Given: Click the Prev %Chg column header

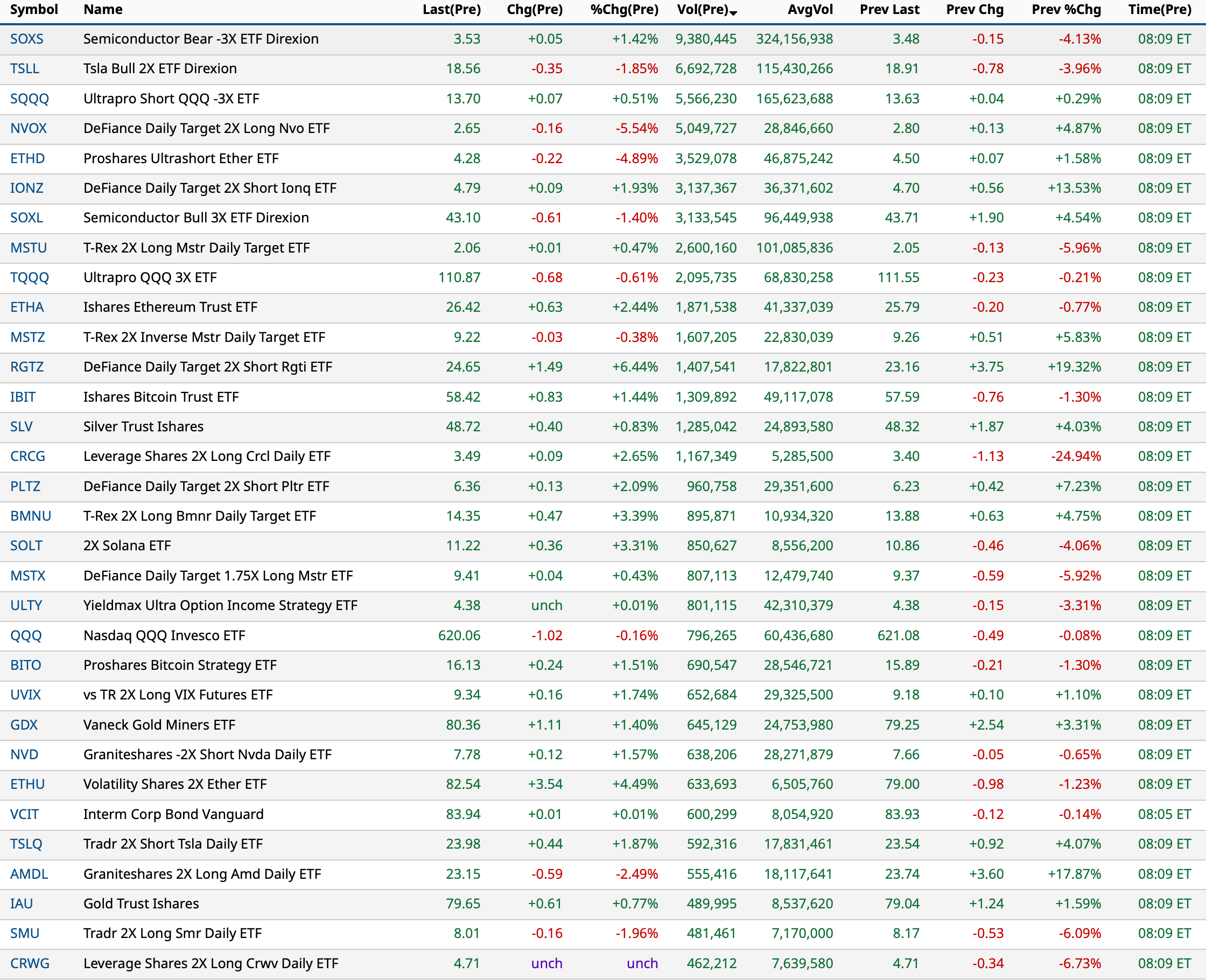Looking at the screenshot, I should (1066, 10).
